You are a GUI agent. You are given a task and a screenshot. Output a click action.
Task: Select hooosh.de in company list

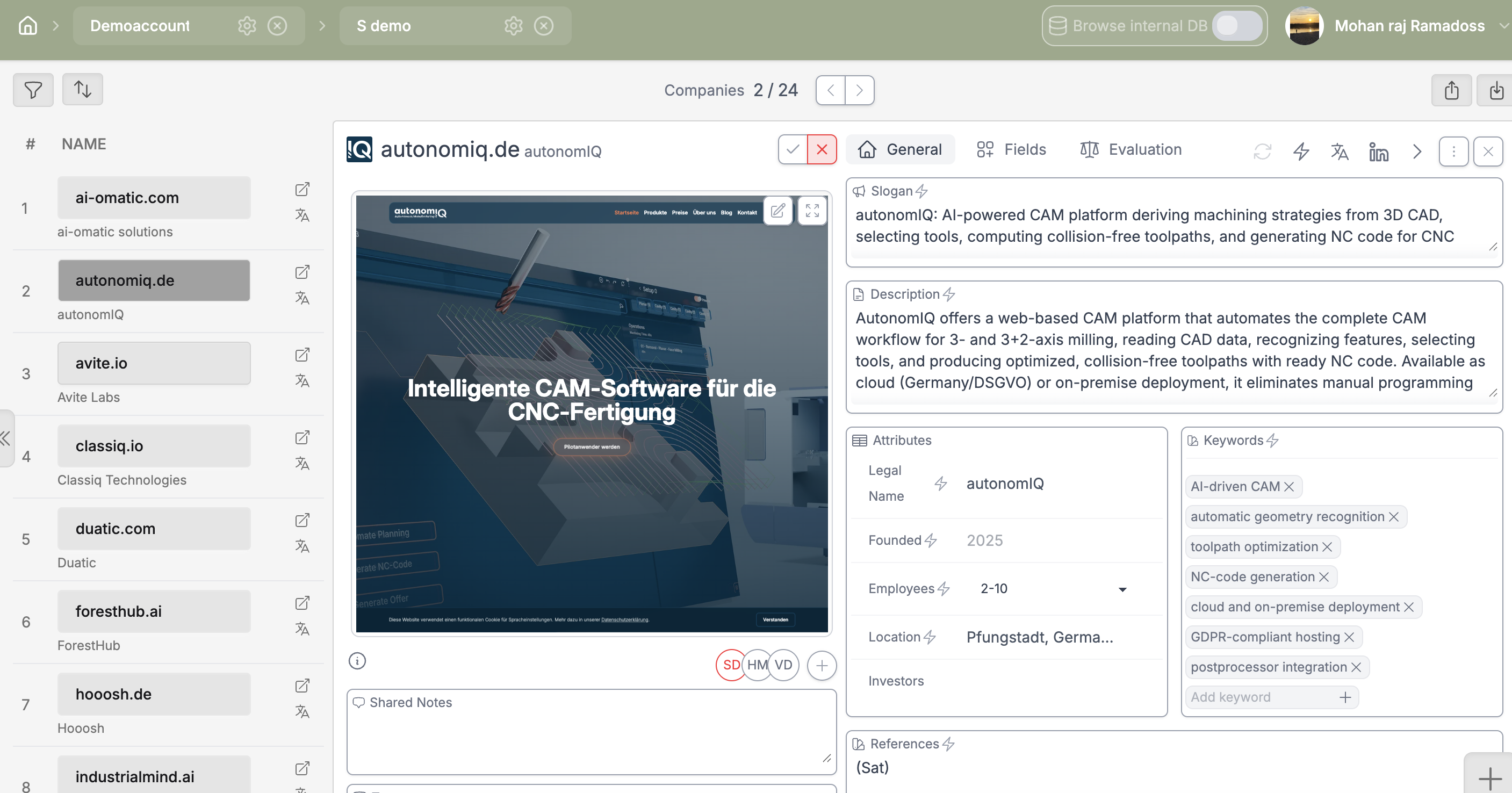[x=154, y=694]
